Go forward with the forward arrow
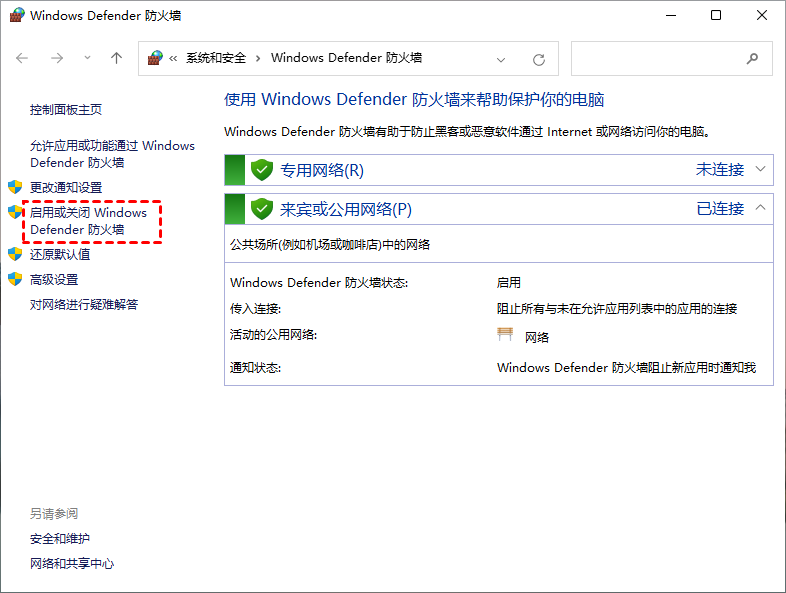This screenshot has height=593, width=786. [57, 58]
